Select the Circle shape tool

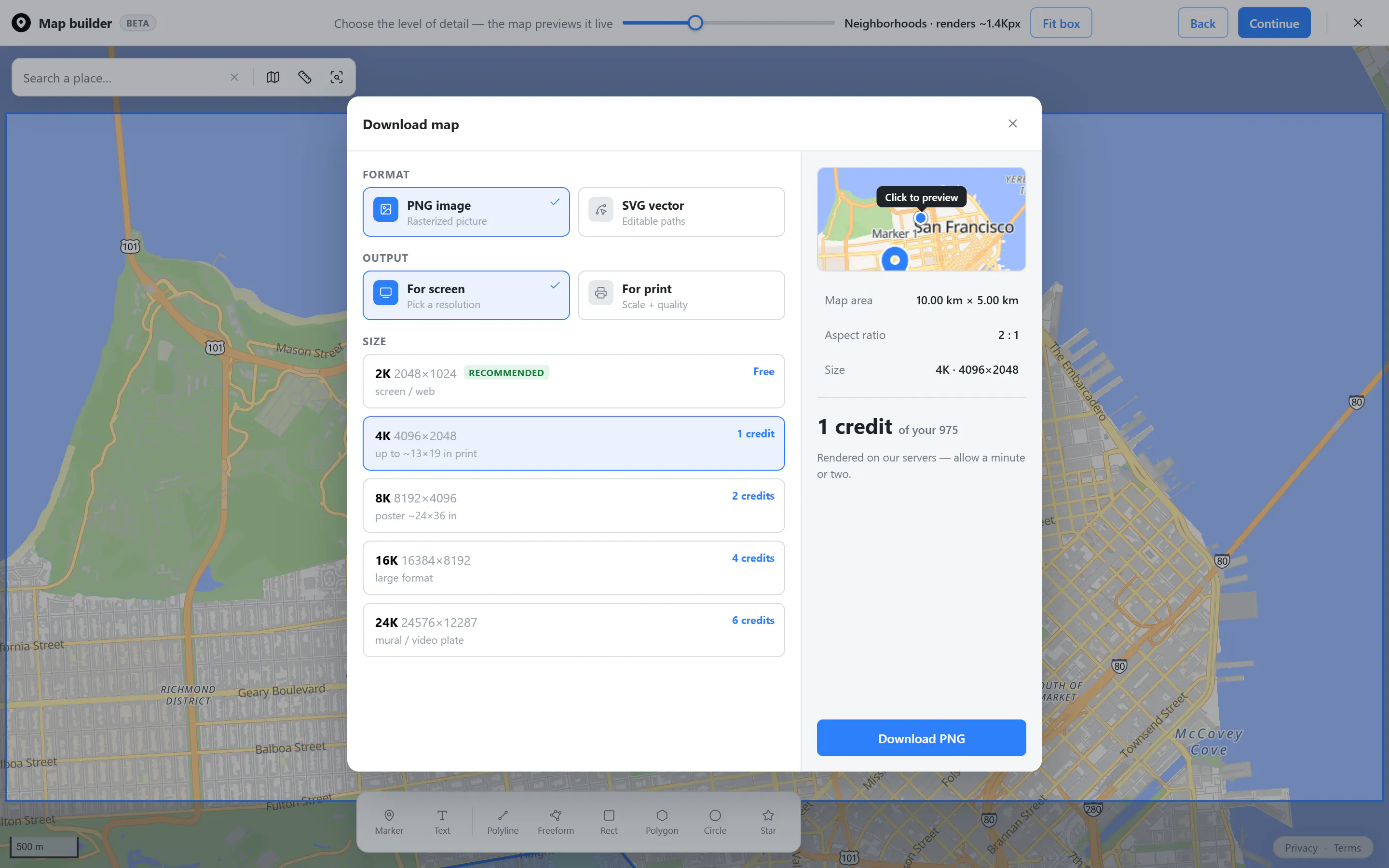pyautogui.click(x=715, y=822)
